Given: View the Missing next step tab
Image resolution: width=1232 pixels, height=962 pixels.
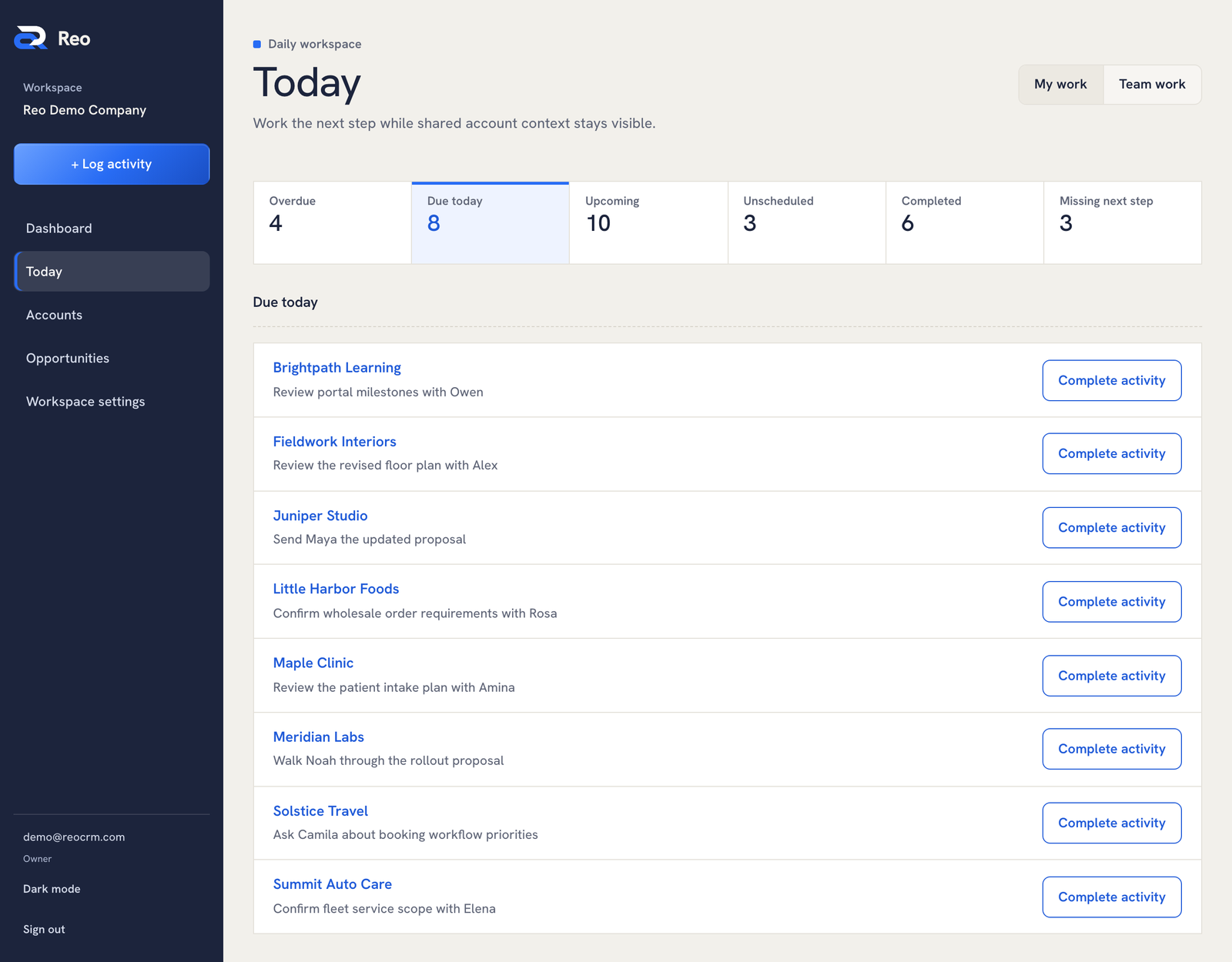Looking at the screenshot, I should (1123, 223).
